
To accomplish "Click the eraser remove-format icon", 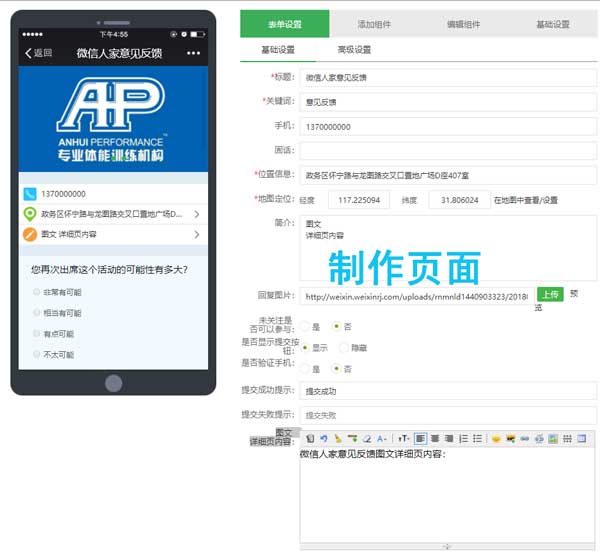I will pyautogui.click(x=367, y=439).
